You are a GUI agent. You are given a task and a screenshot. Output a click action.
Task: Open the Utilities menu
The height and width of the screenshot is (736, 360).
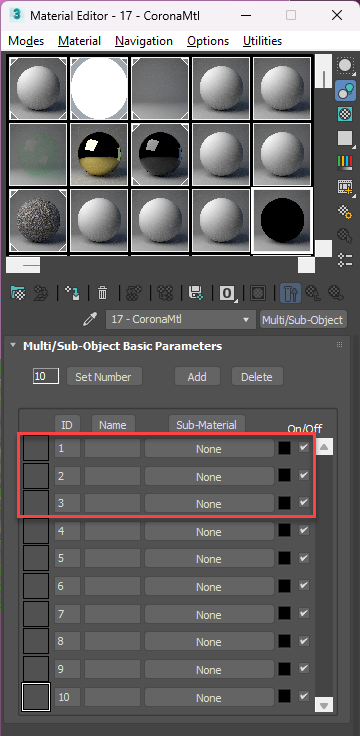(262, 41)
